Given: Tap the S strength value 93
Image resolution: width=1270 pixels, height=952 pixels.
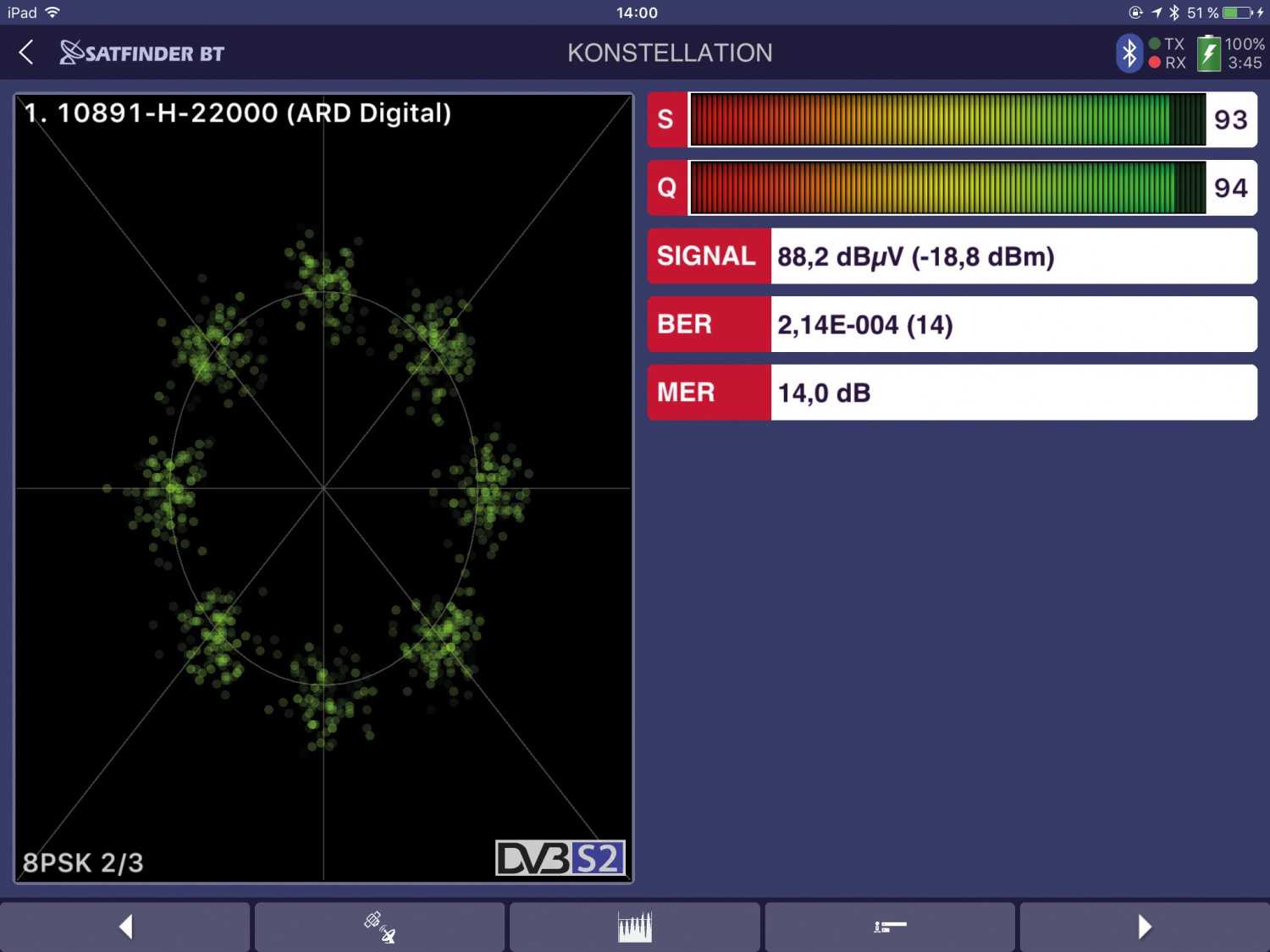Looking at the screenshot, I should pos(1231,119).
